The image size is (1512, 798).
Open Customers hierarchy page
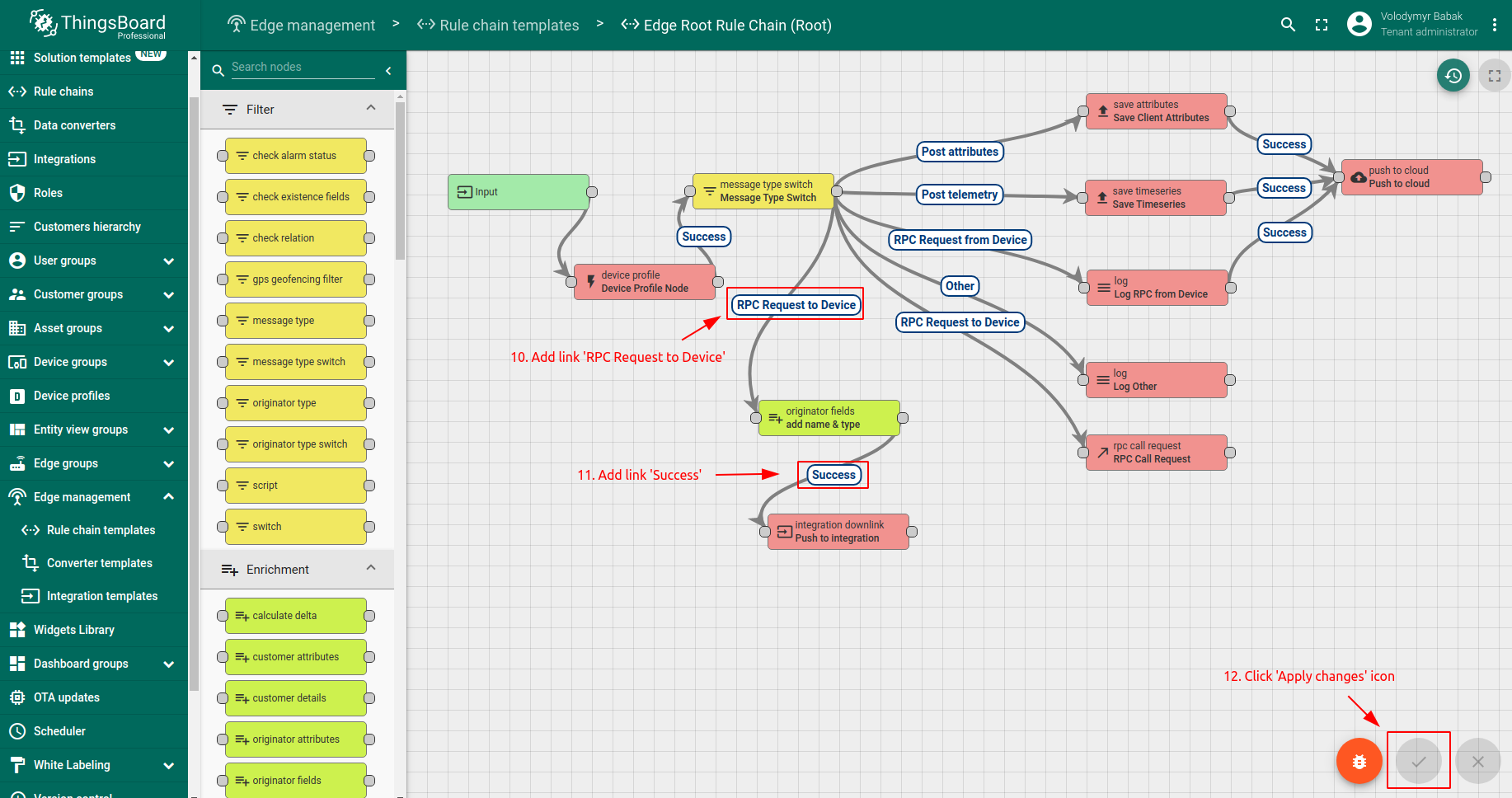[x=94, y=227]
